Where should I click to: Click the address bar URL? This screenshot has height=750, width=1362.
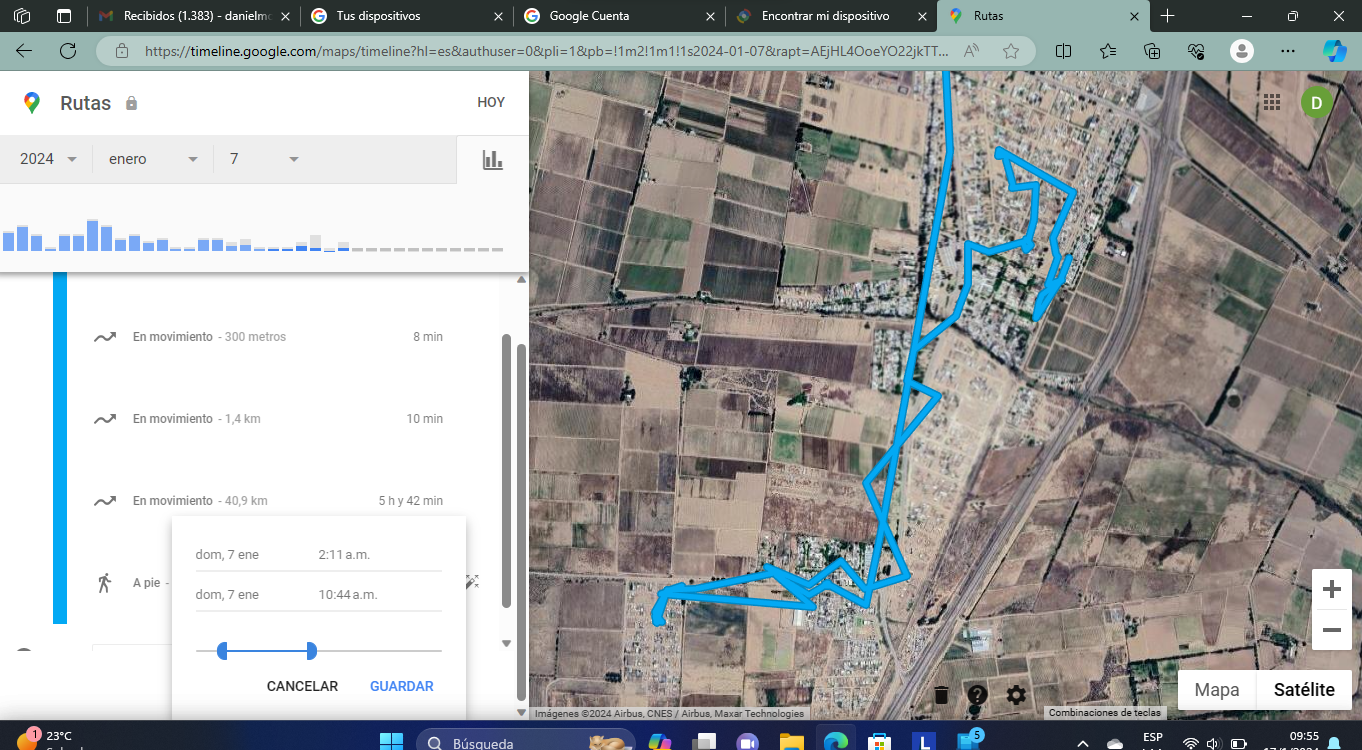[545, 51]
